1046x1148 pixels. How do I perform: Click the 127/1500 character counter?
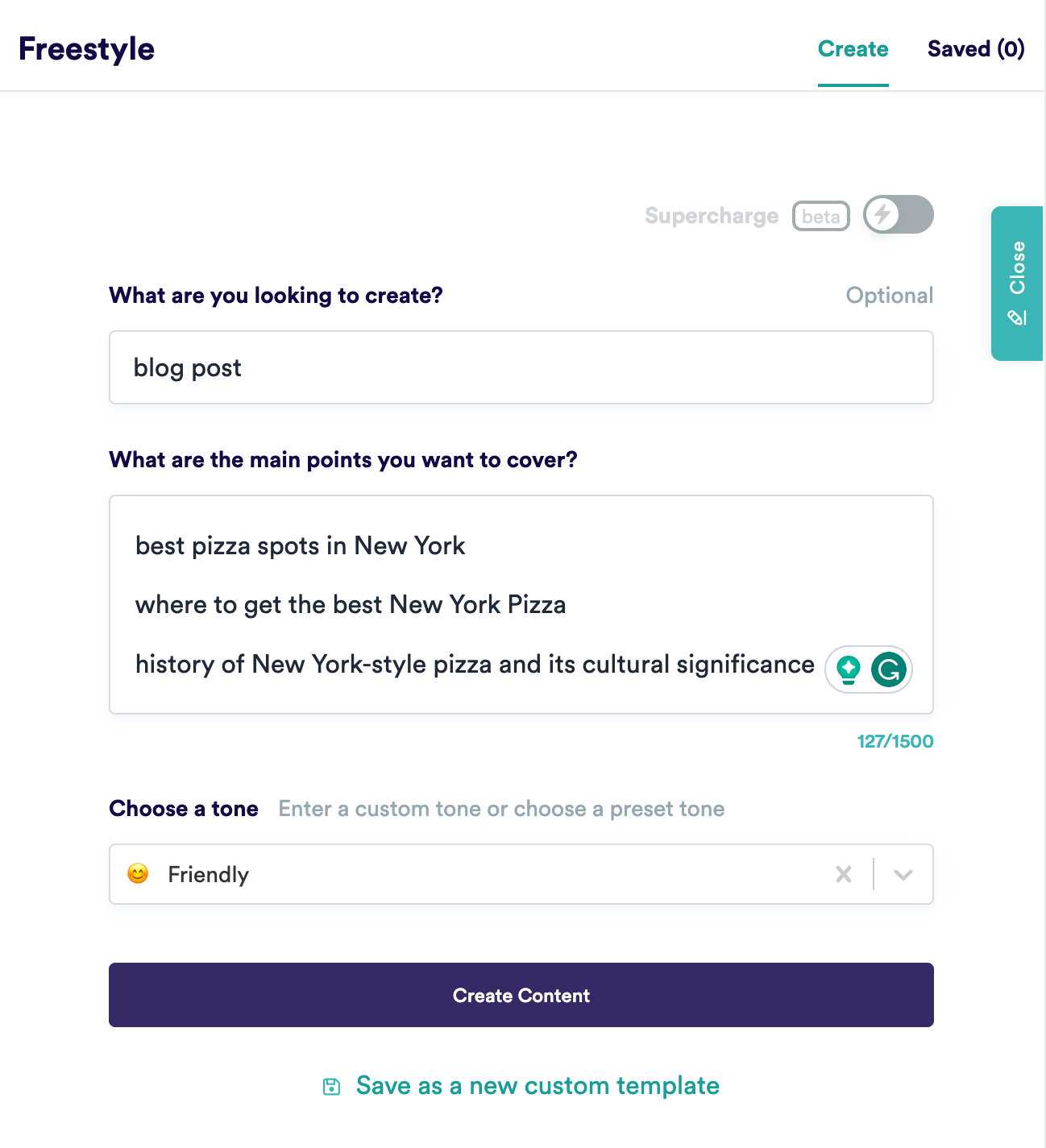[895, 741]
